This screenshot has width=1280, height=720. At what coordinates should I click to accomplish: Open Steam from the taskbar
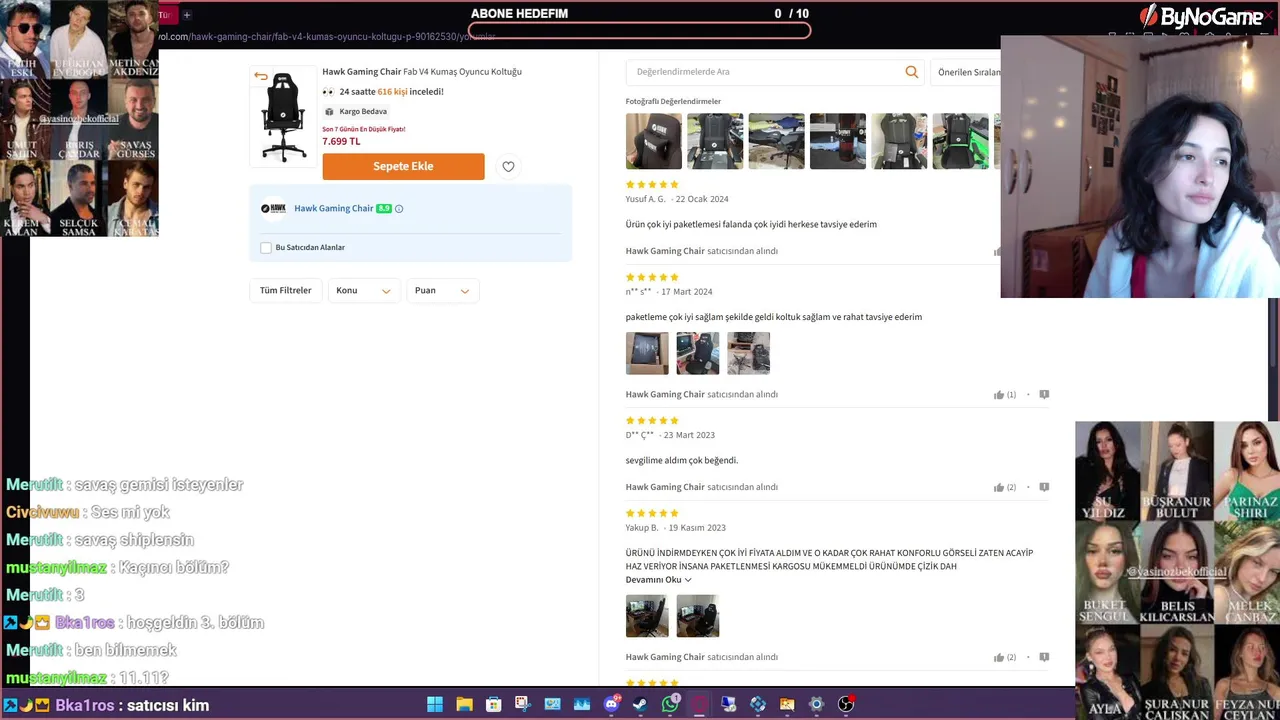pyautogui.click(x=640, y=704)
